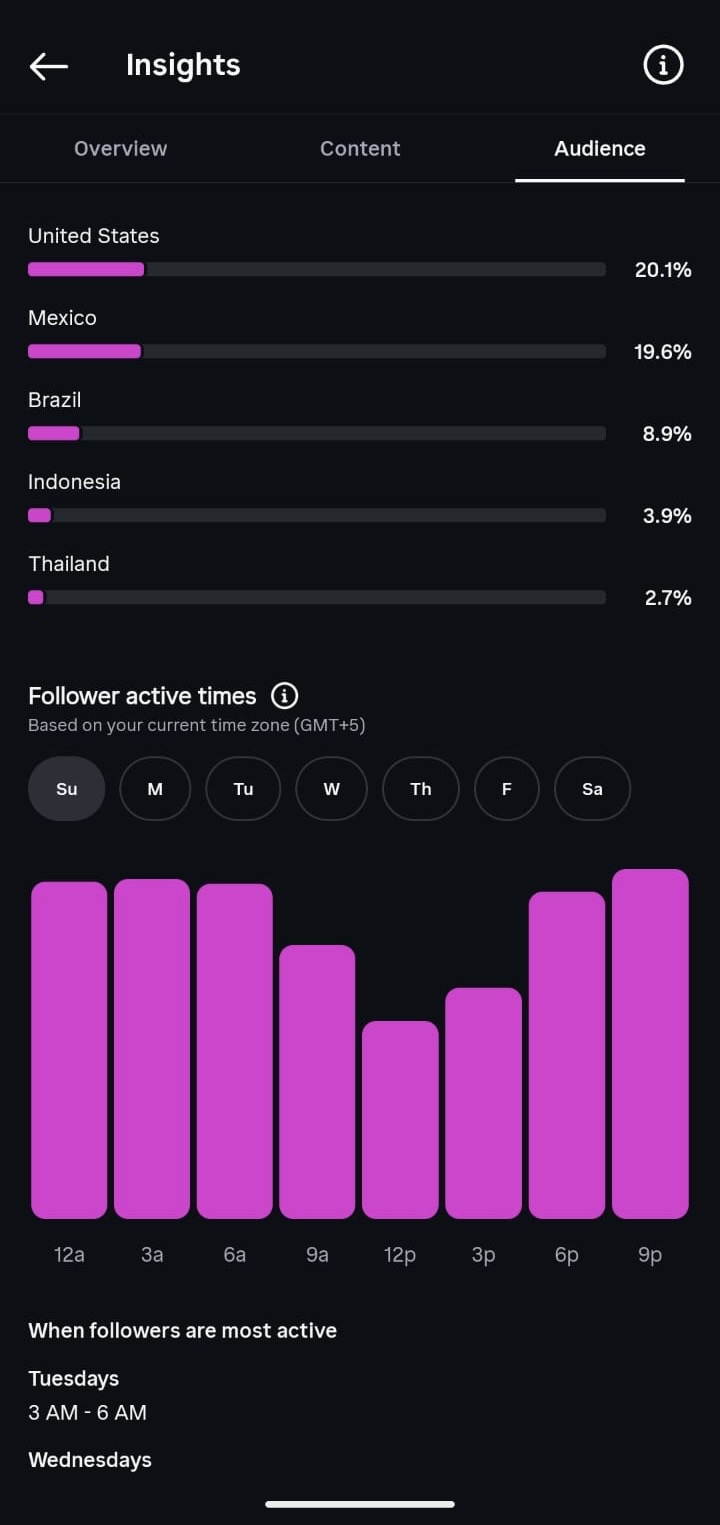Viewport: 720px width, 1525px height.
Task: Select the Audience tab
Action: click(600, 149)
